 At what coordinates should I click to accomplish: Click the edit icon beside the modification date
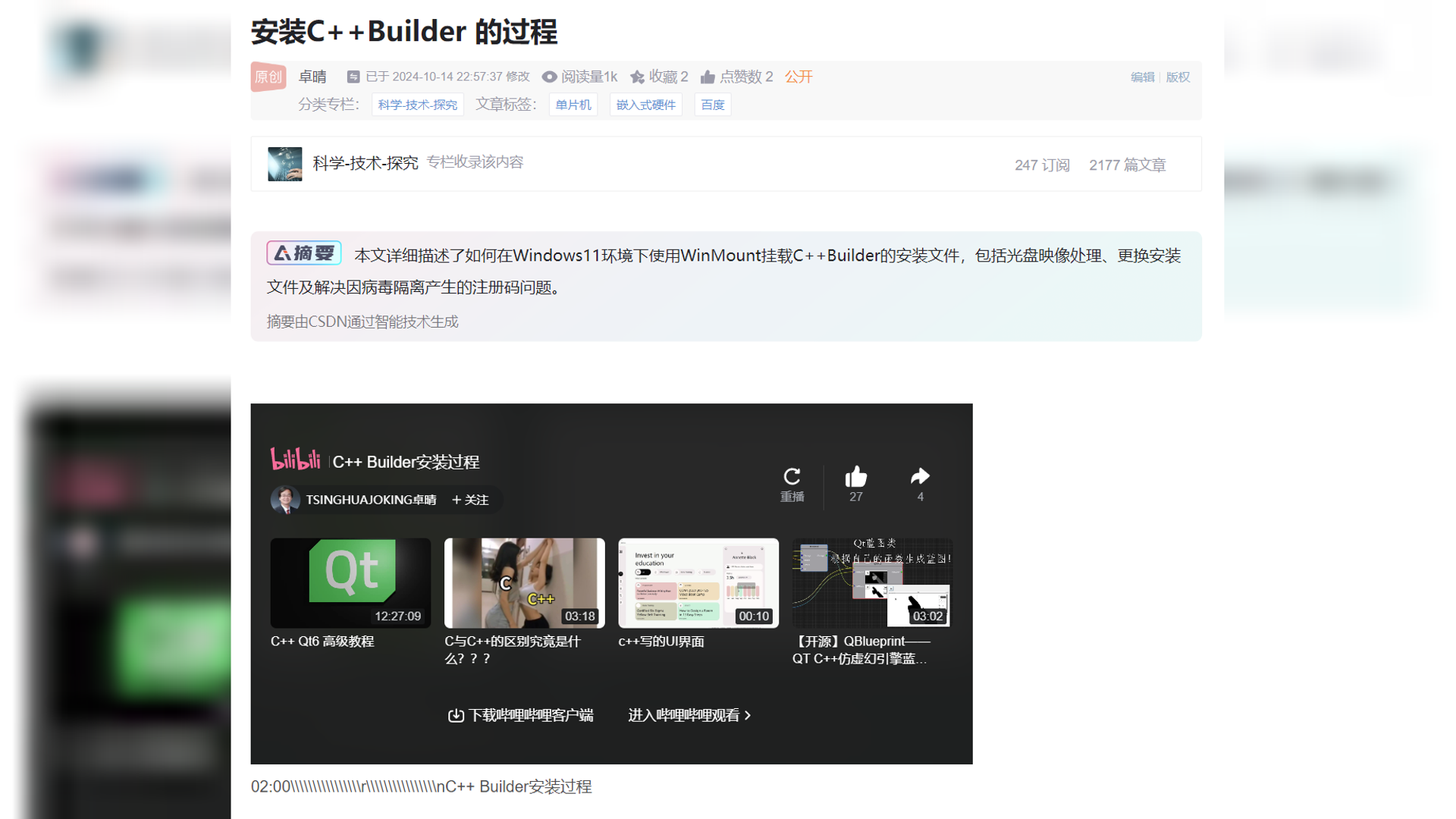click(353, 77)
